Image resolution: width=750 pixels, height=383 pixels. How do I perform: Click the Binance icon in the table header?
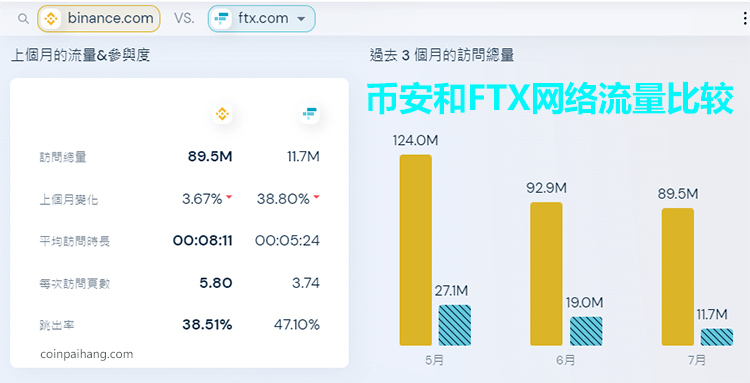[222, 114]
